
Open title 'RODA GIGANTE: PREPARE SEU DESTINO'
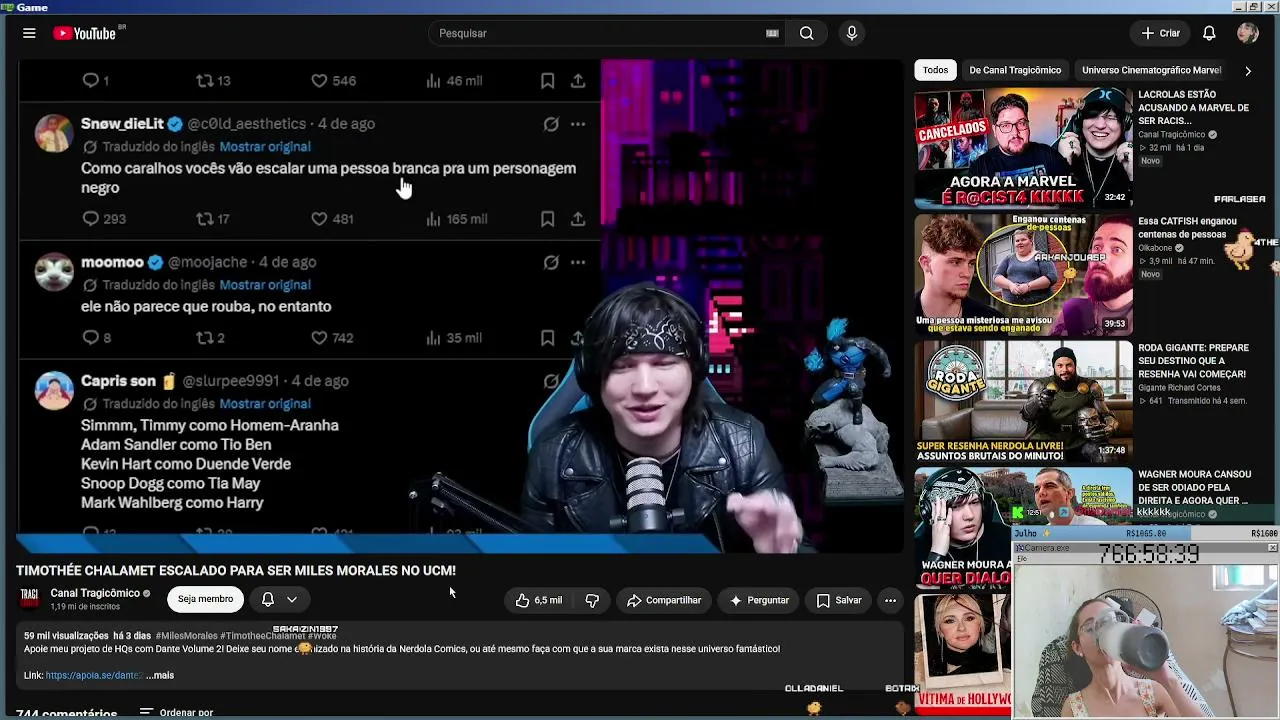click(x=1193, y=361)
